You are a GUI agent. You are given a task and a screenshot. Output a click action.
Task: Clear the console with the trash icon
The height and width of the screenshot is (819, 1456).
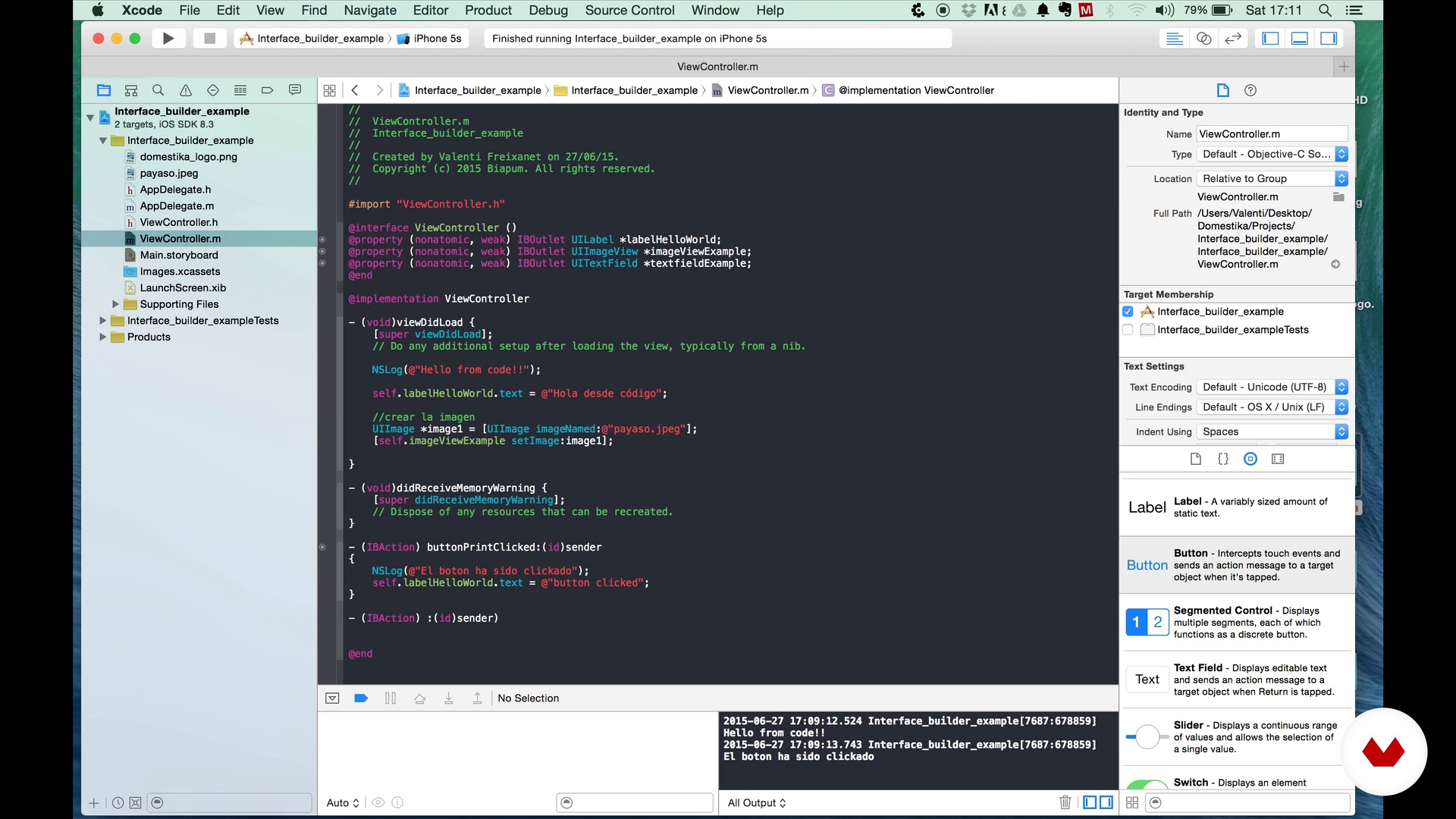point(1065,802)
